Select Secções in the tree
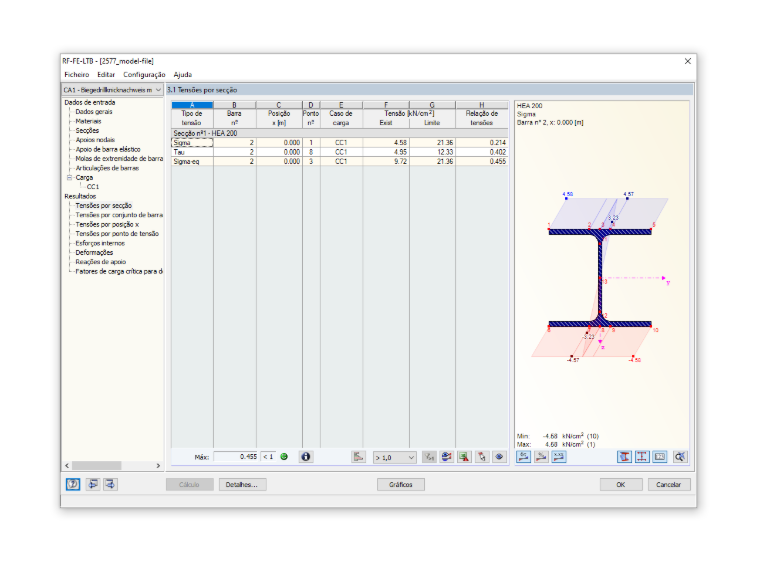 87,130
